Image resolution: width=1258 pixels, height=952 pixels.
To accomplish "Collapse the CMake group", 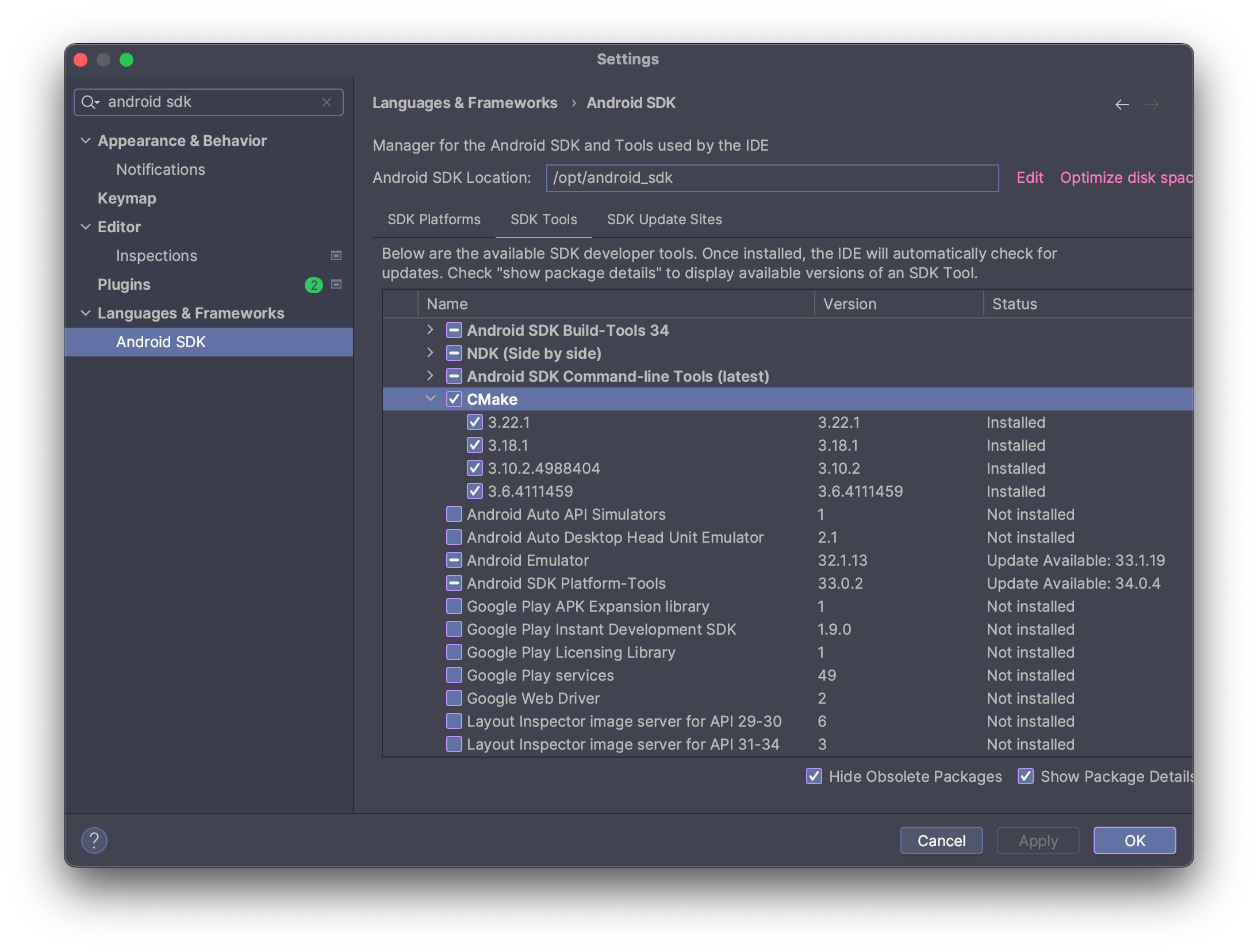I will pos(430,398).
